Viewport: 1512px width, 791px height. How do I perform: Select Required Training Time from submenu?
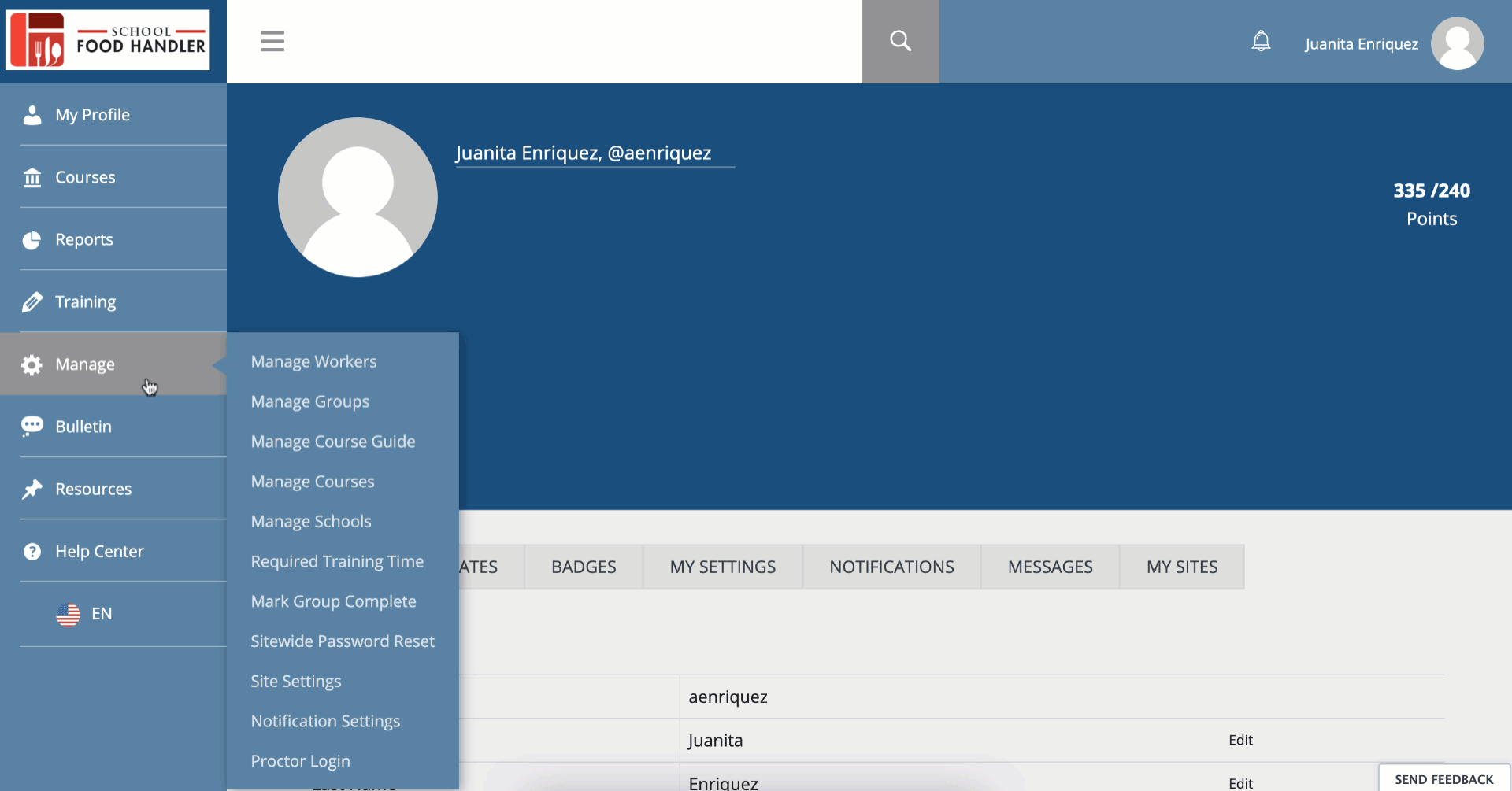tap(337, 561)
